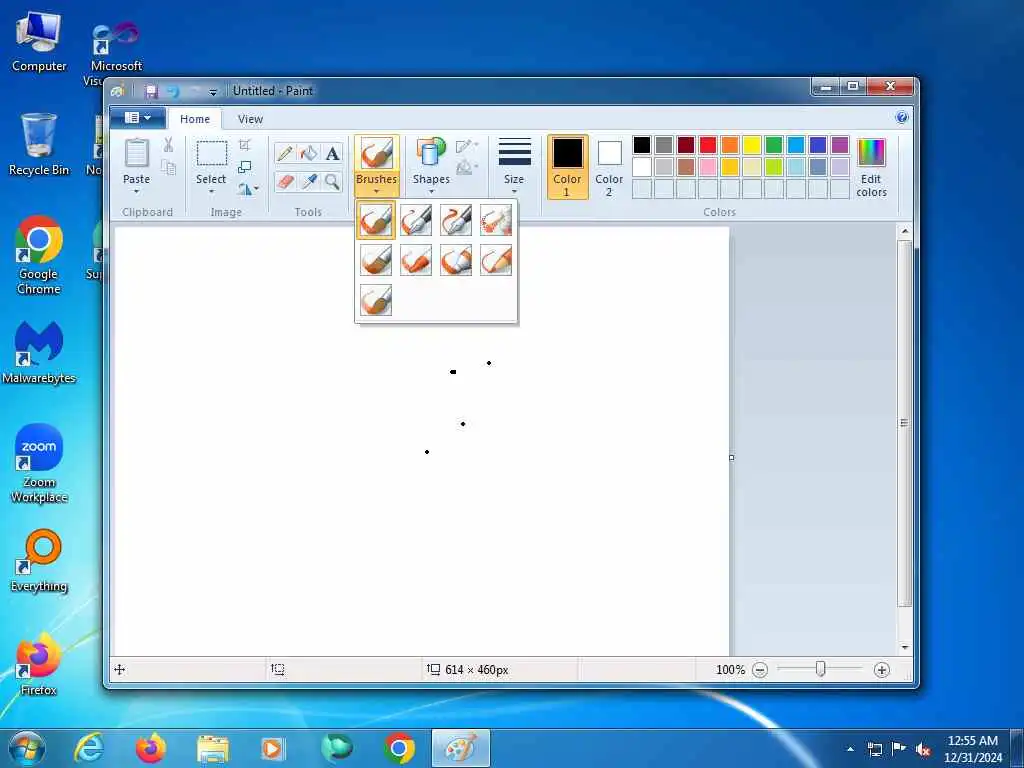Click the volume speaker tray icon
Screen dimensions: 1024x768
pyautogui.click(x=923, y=750)
